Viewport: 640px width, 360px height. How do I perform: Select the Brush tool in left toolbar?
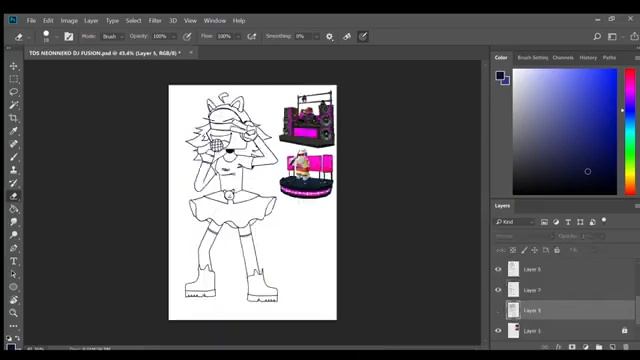coord(13,157)
